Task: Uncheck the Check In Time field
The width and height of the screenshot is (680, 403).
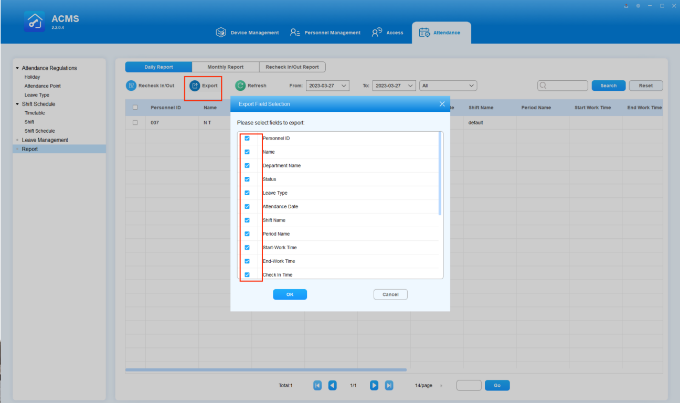Action: click(x=247, y=273)
